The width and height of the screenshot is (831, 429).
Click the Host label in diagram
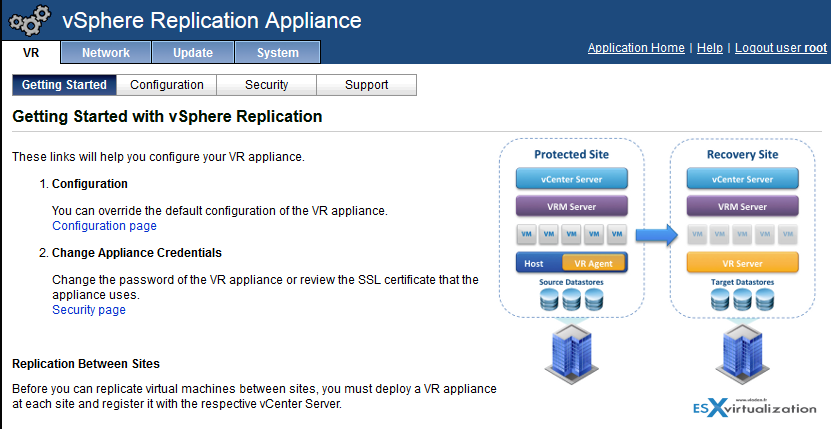[x=534, y=264]
